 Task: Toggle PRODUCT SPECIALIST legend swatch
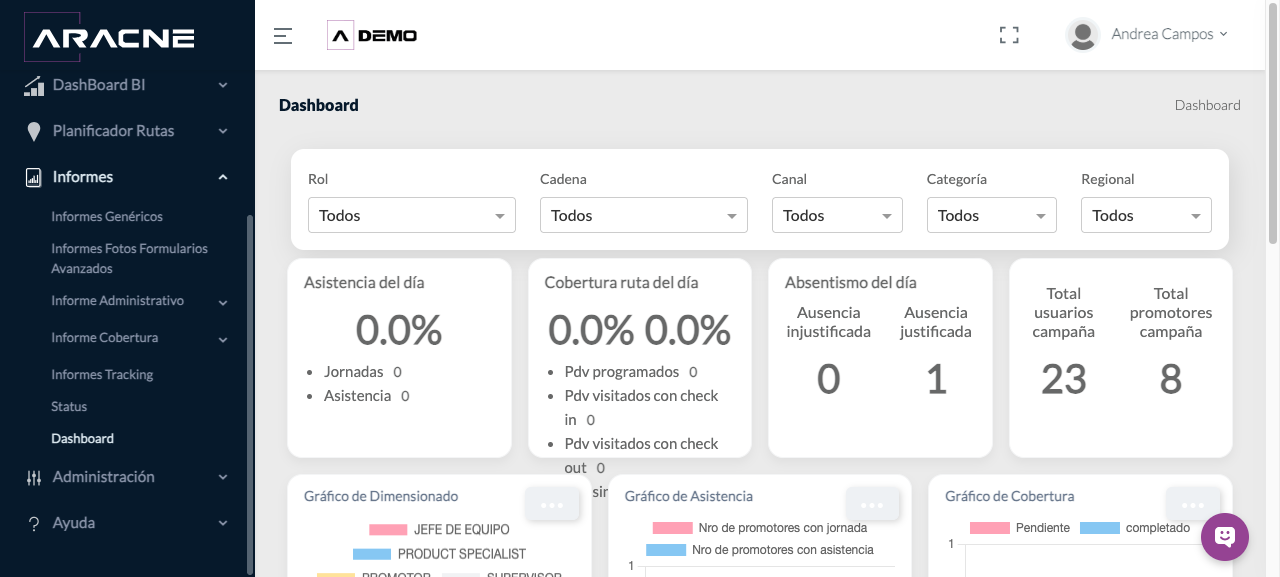372,554
